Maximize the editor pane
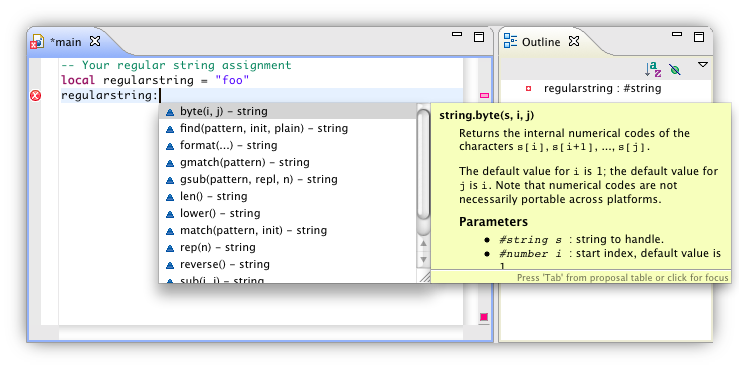 tap(479, 37)
